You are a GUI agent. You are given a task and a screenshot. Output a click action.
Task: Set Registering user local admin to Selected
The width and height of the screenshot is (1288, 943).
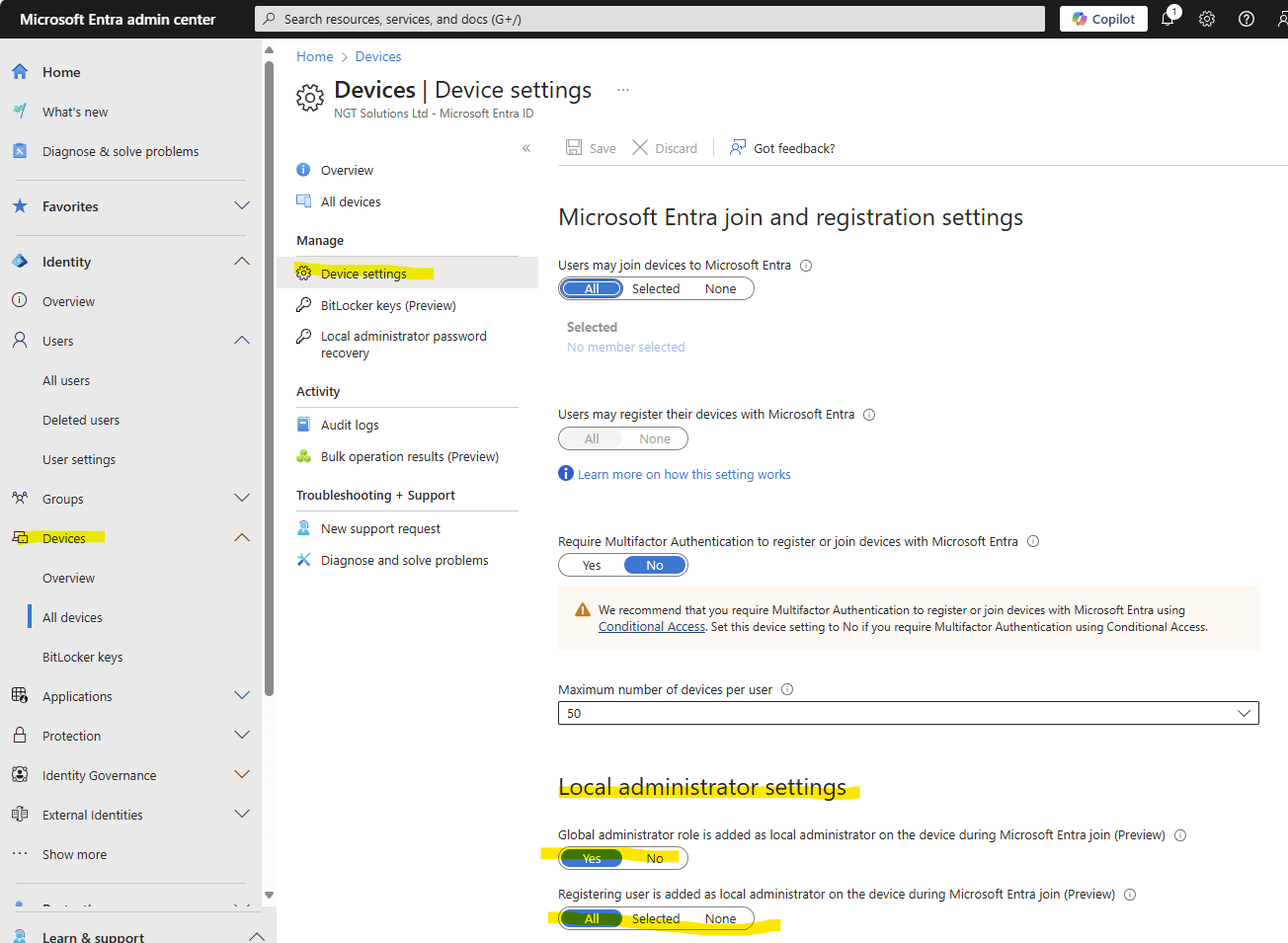pyautogui.click(x=656, y=918)
